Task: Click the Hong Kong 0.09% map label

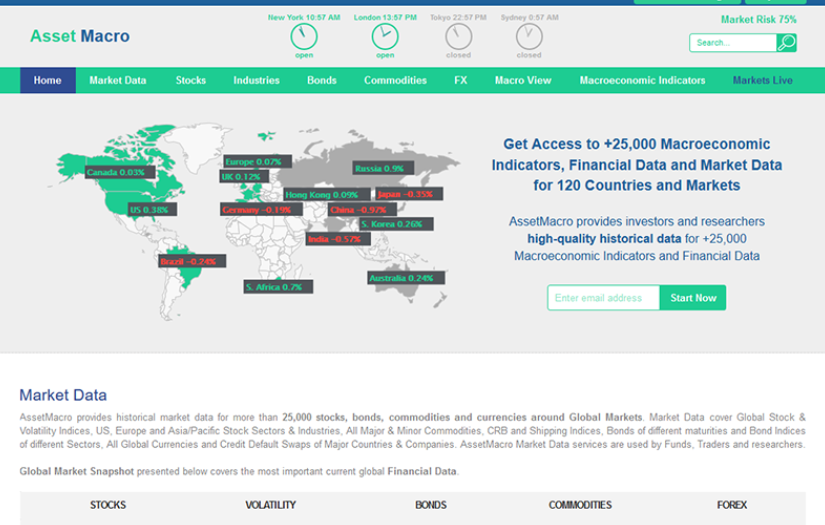Action: click(327, 195)
